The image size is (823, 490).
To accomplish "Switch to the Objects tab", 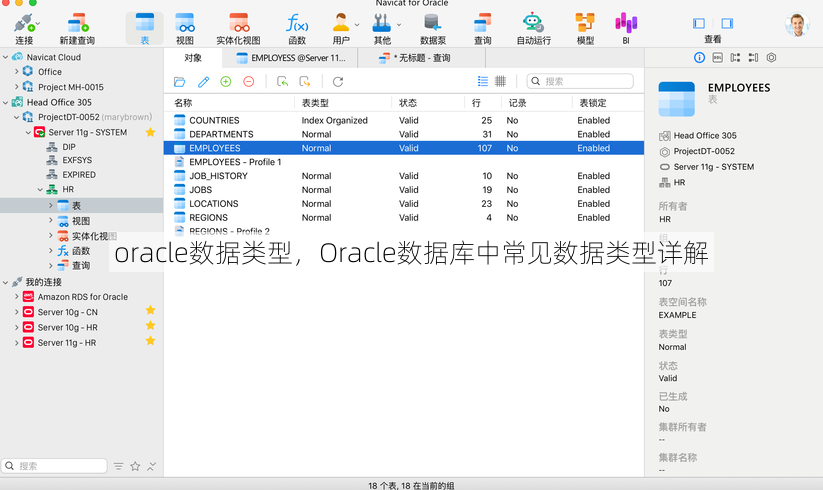I will pos(193,58).
